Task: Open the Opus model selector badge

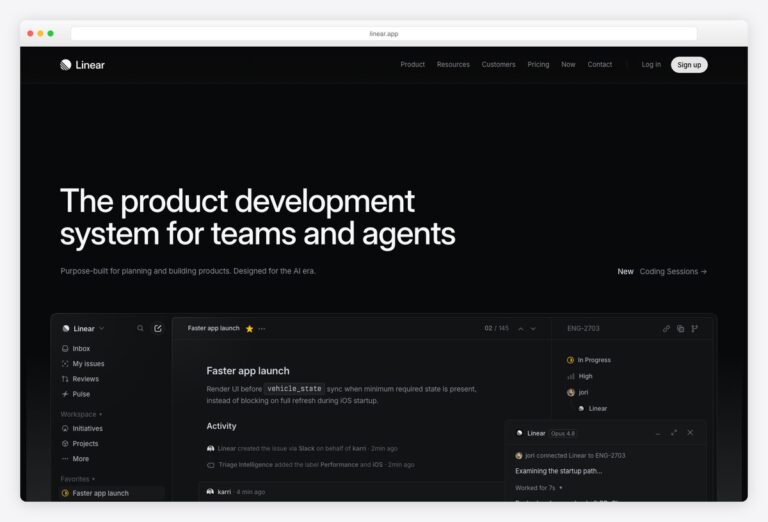Action: pyautogui.click(x=563, y=433)
